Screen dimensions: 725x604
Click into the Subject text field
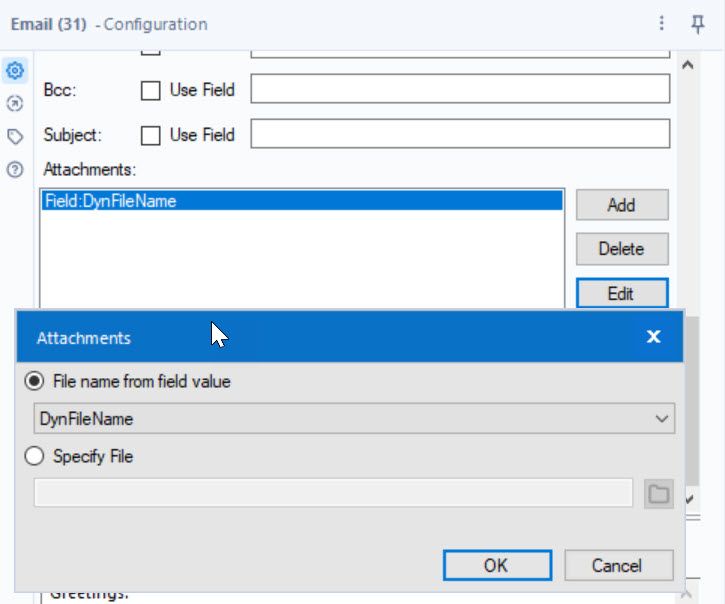460,134
